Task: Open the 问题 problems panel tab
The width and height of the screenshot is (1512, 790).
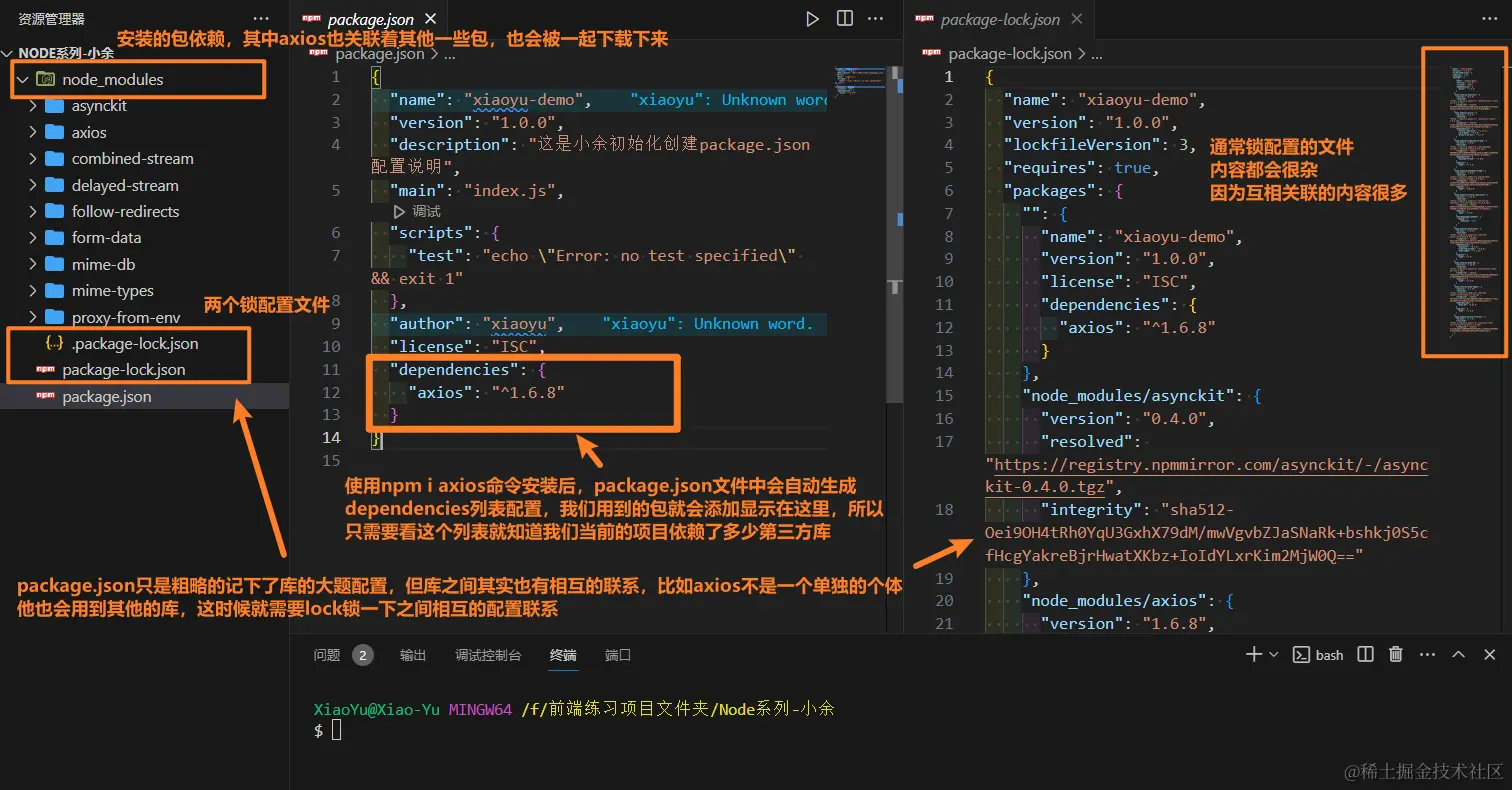Action: (327, 655)
